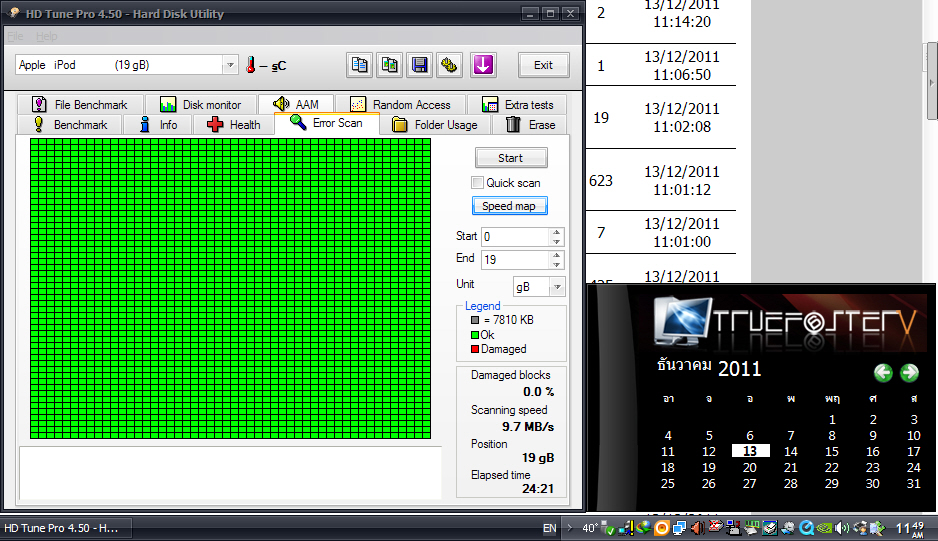Click the purple down arrow icon
This screenshot has height=541, width=938.
[483, 65]
